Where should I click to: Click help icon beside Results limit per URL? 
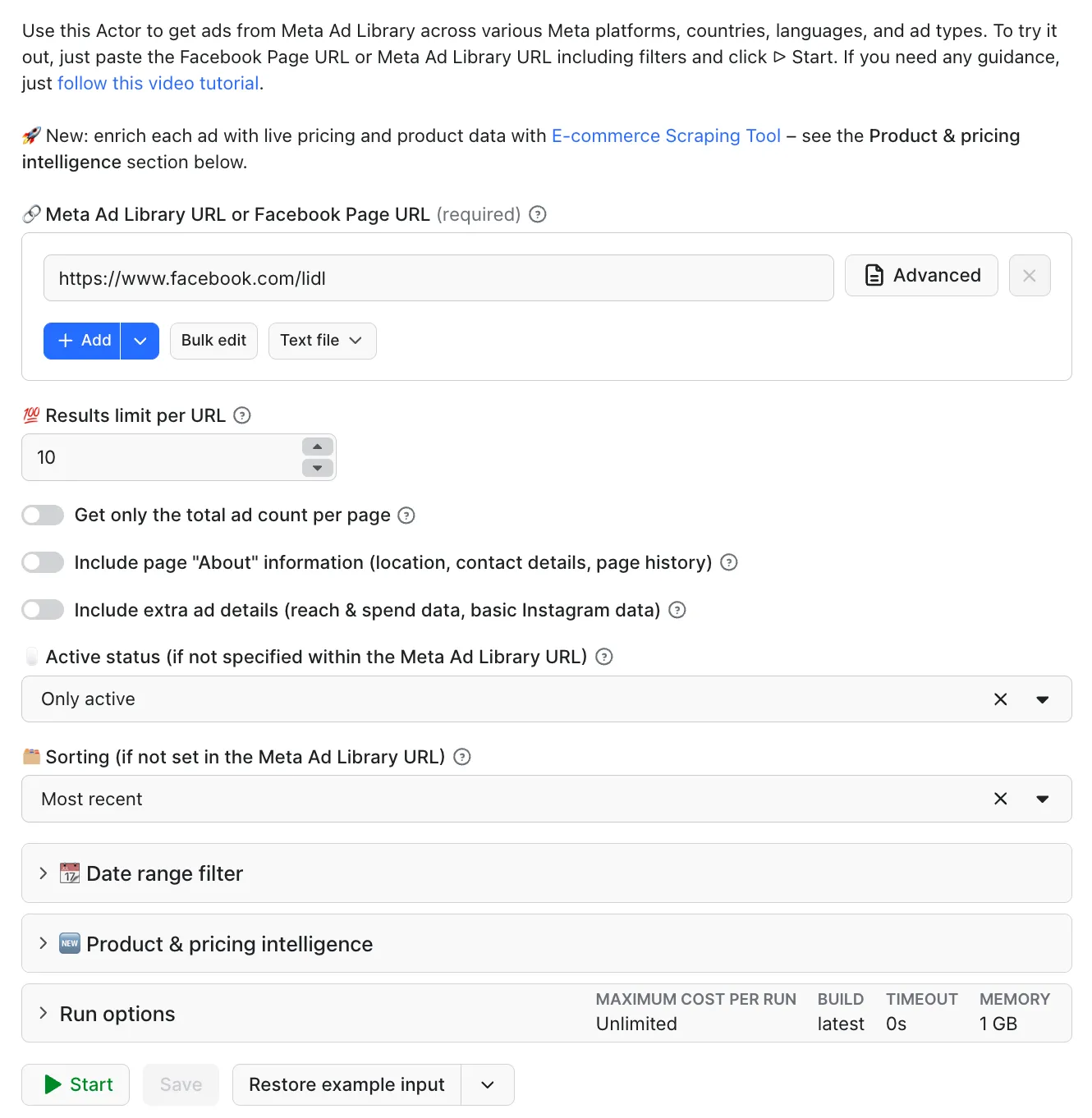[x=242, y=415]
